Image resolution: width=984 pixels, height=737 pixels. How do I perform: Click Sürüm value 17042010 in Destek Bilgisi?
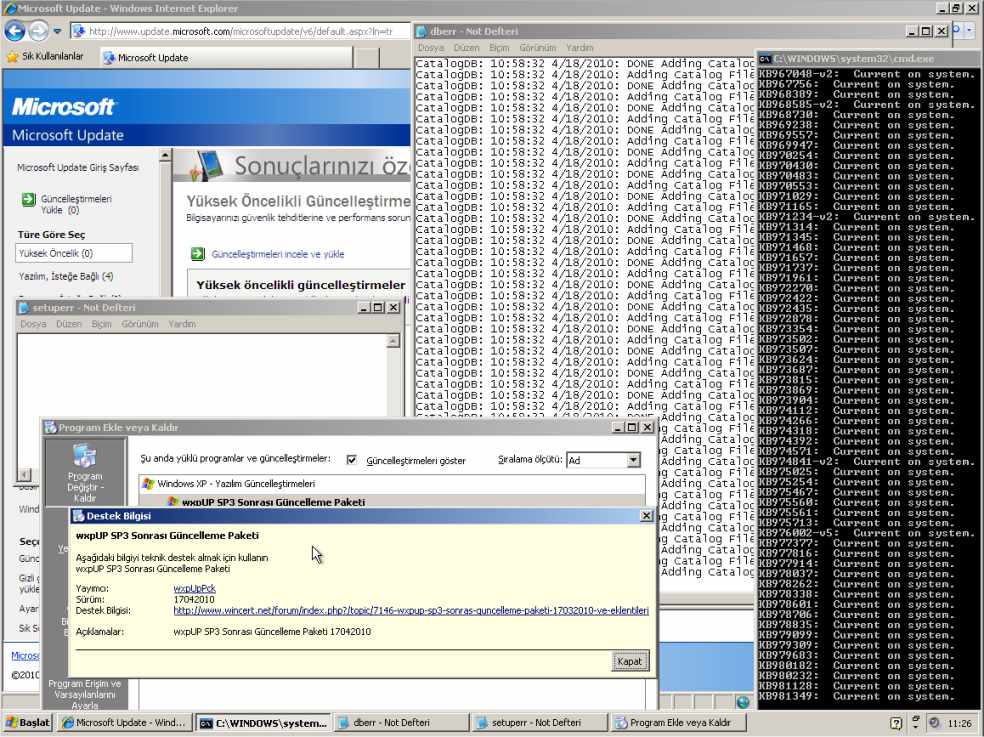[194, 600]
